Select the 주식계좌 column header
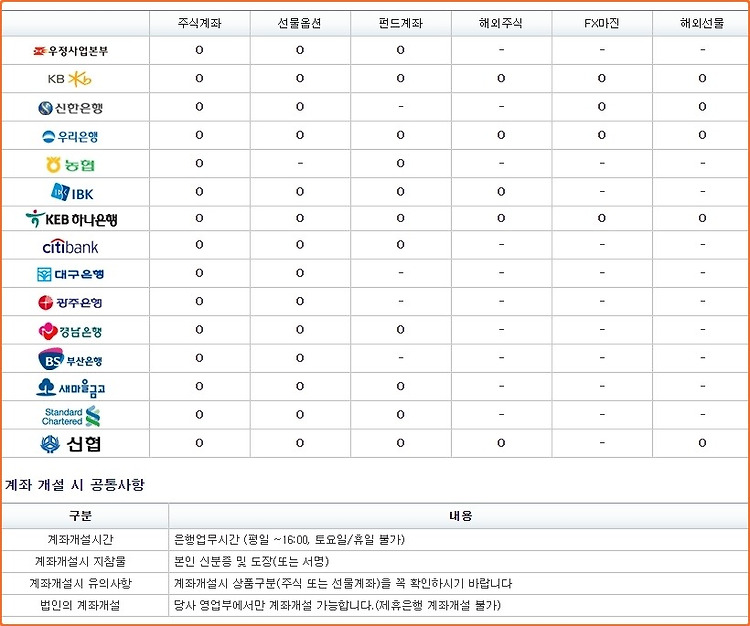Viewport: 750px width, 626px height. [199, 23]
